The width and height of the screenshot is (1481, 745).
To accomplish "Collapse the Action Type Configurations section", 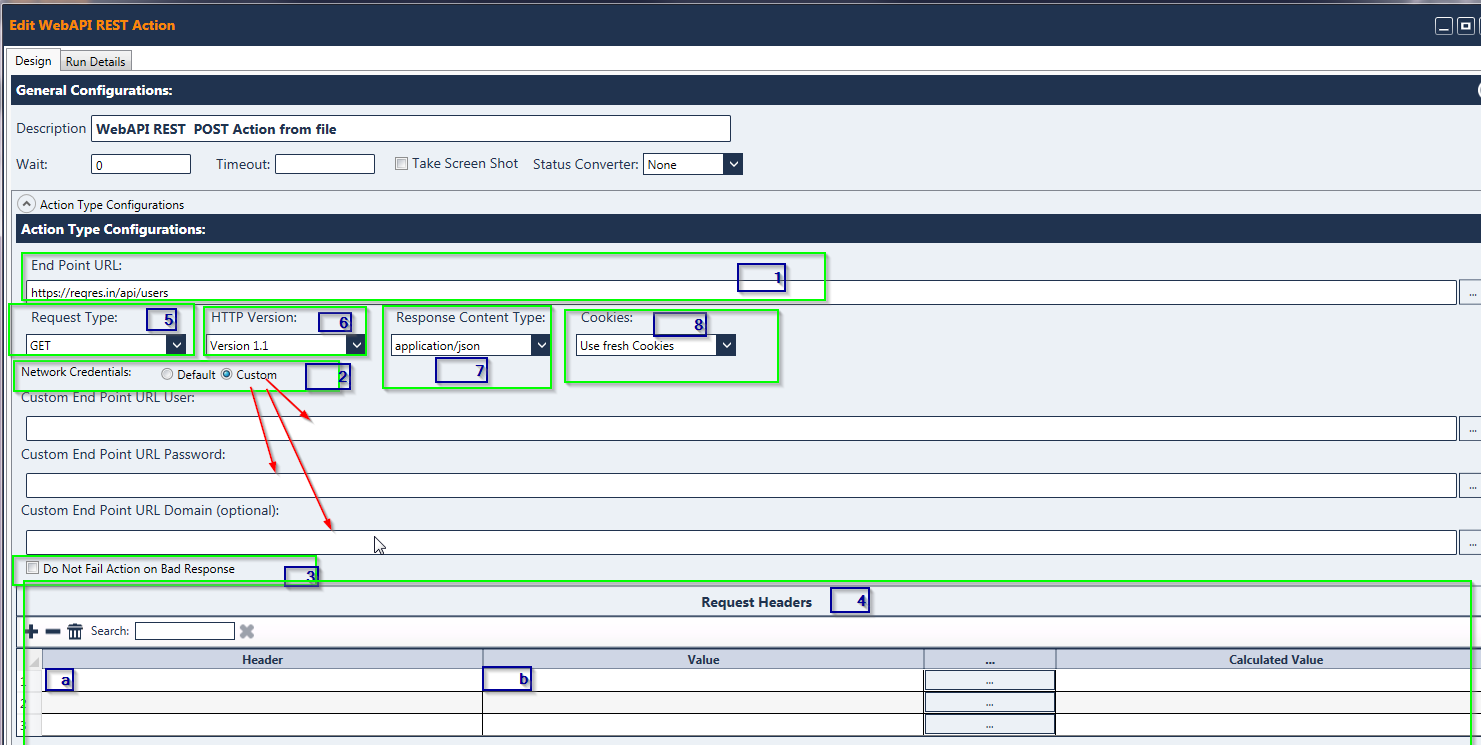I will (x=27, y=204).
